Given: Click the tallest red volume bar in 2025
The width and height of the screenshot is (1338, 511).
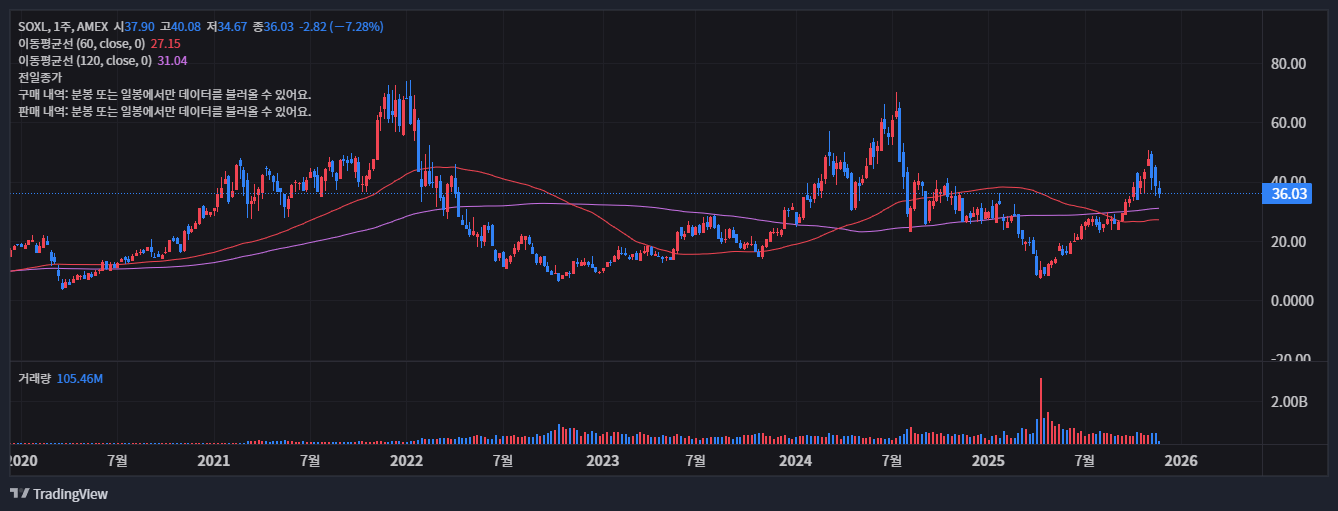Looking at the screenshot, I should [x=1041, y=410].
